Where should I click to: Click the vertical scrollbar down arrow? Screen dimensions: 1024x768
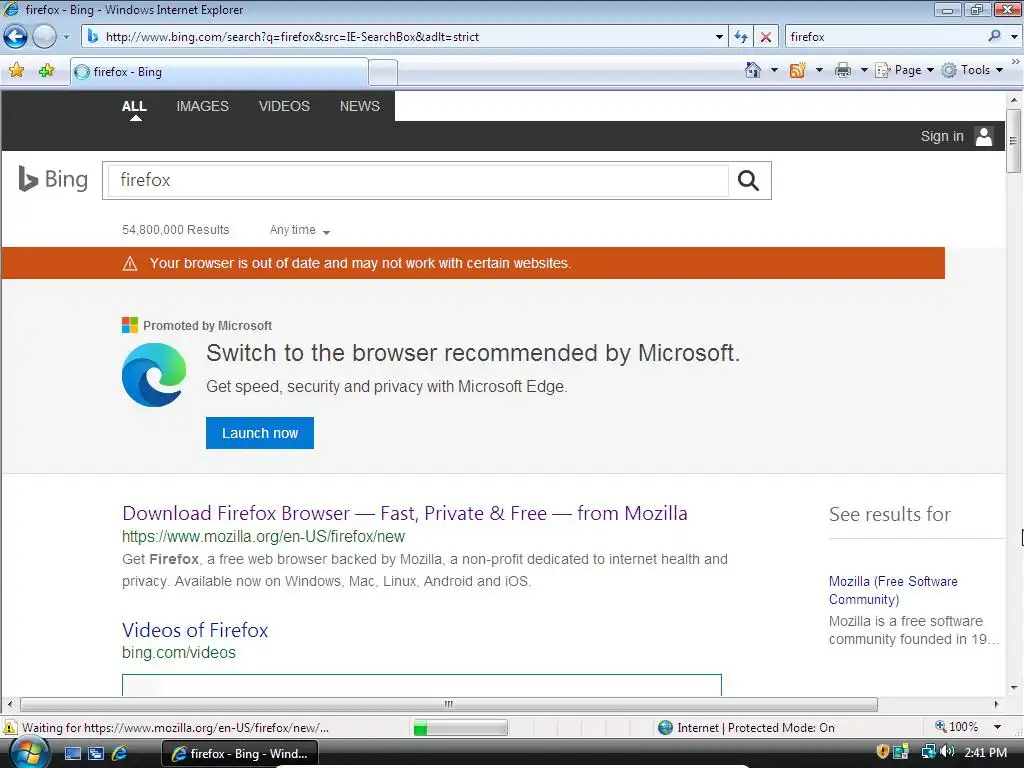point(1014,687)
